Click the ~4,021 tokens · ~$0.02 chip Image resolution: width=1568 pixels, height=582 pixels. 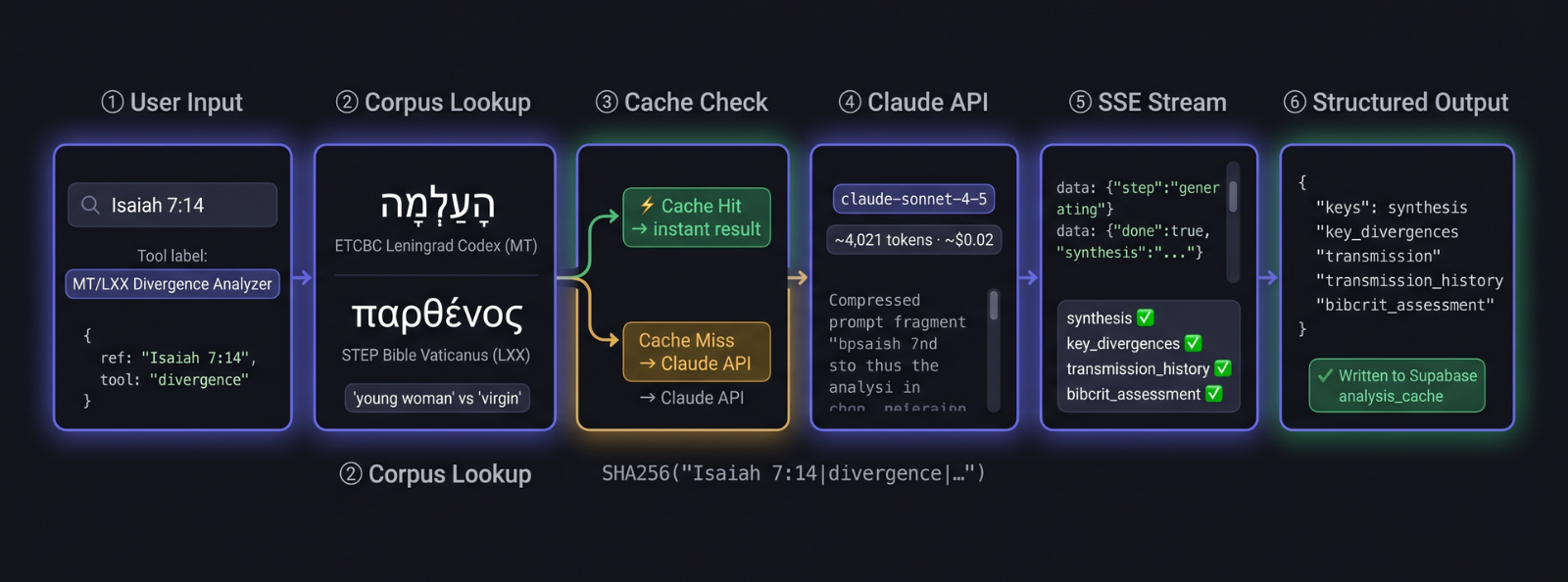coord(913,240)
